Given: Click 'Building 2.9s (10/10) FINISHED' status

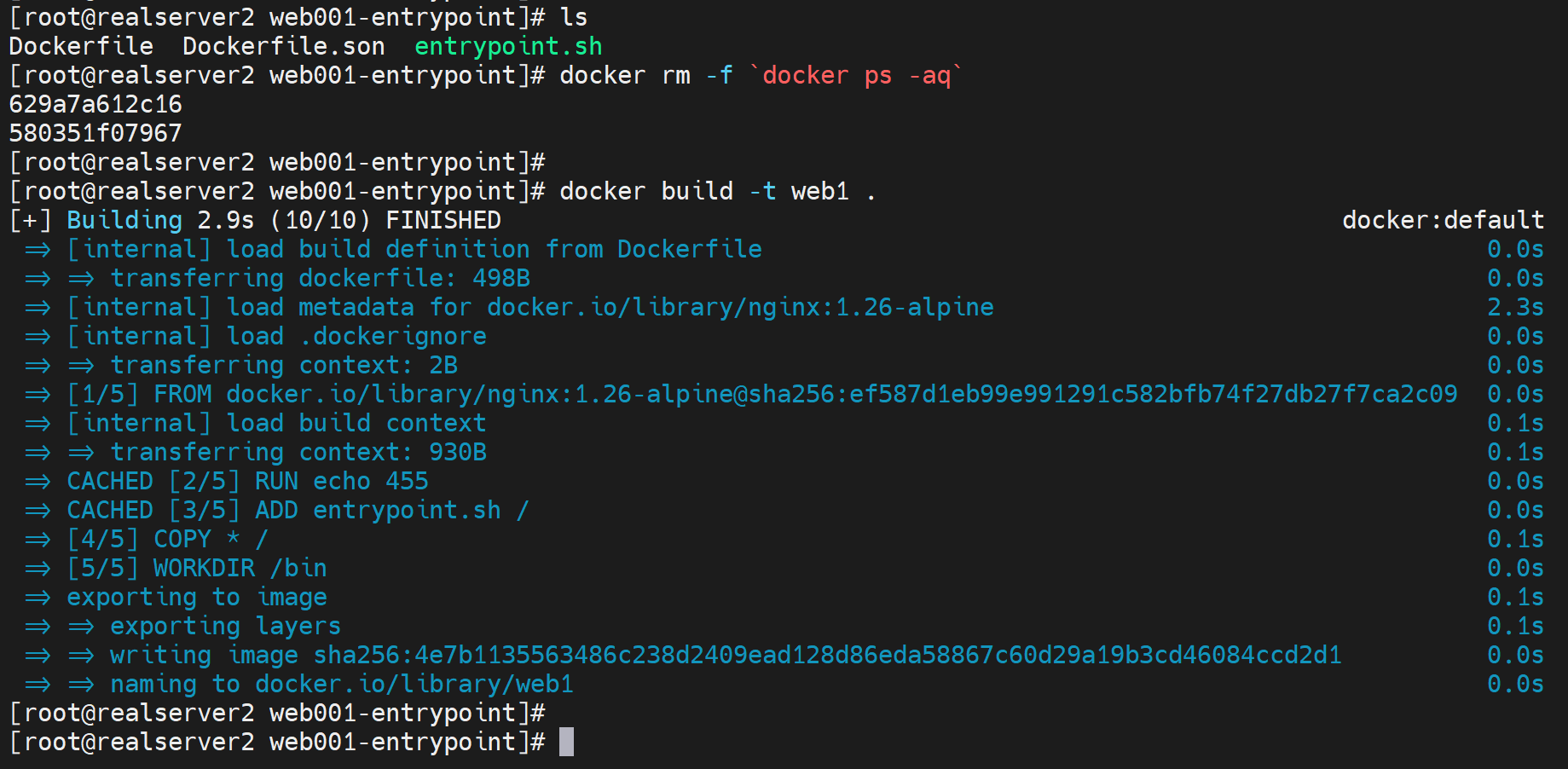Looking at the screenshot, I should click(x=284, y=220).
